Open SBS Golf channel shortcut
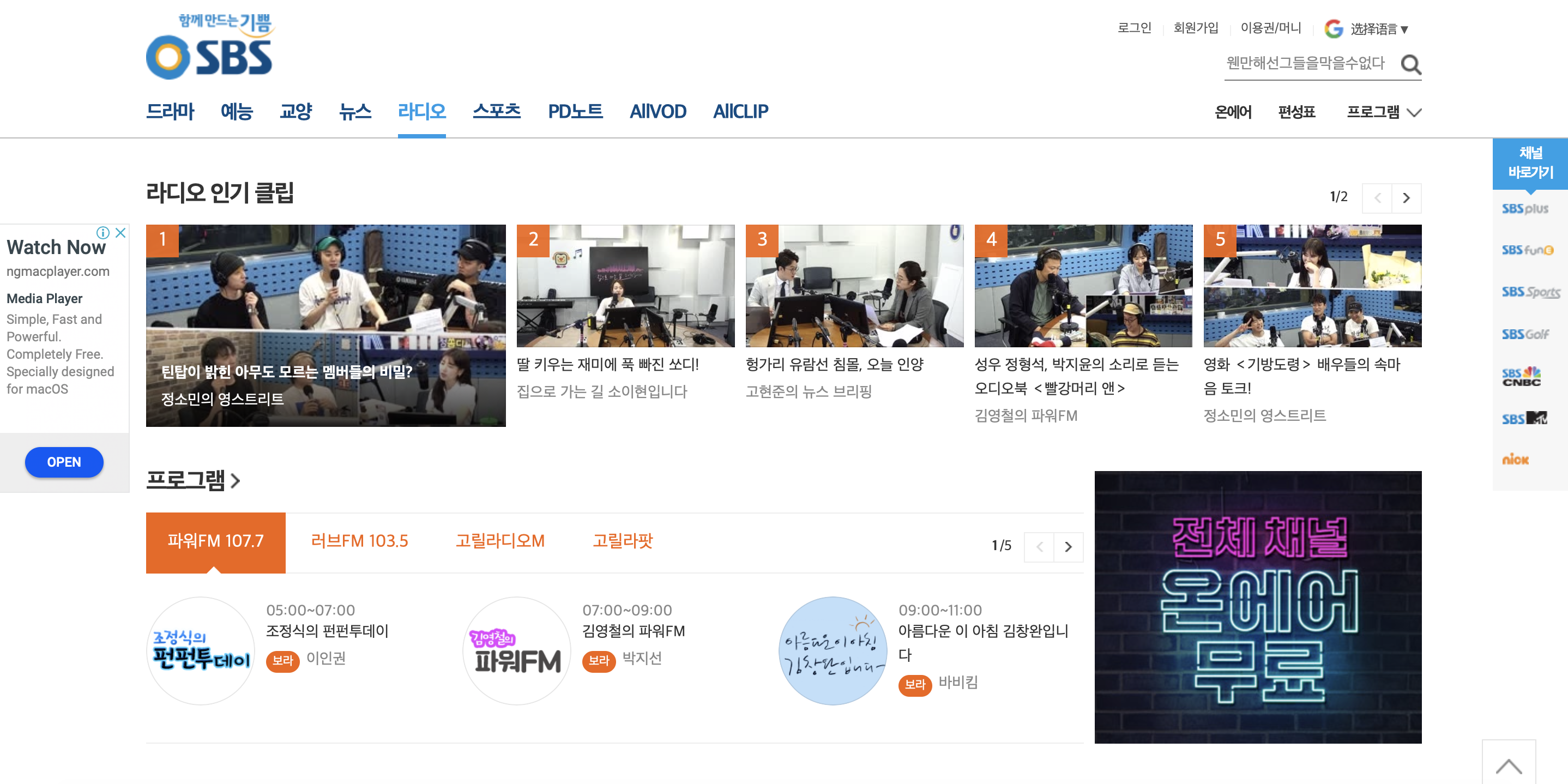1568x784 pixels. tap(1525, 334)
